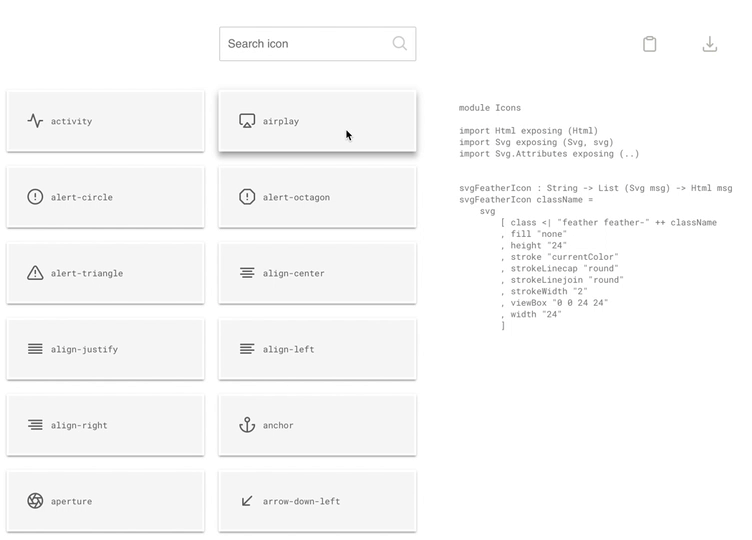
Task: Select the anchor icon
Action: click(247, 425)
